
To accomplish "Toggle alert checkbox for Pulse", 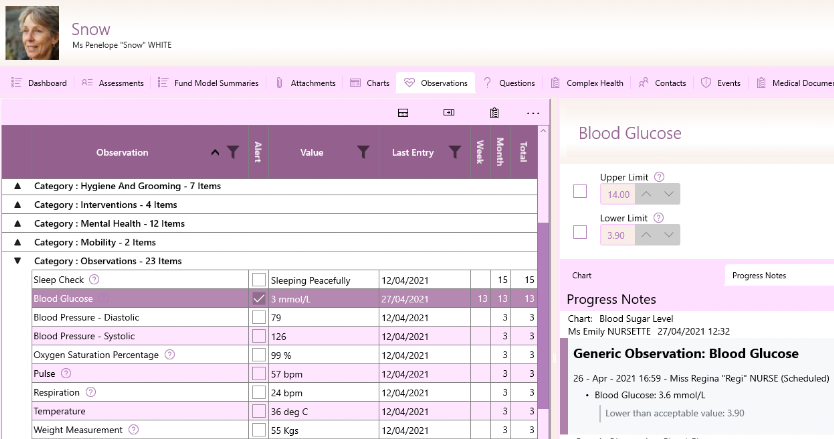I will click(x=258, y=374).
